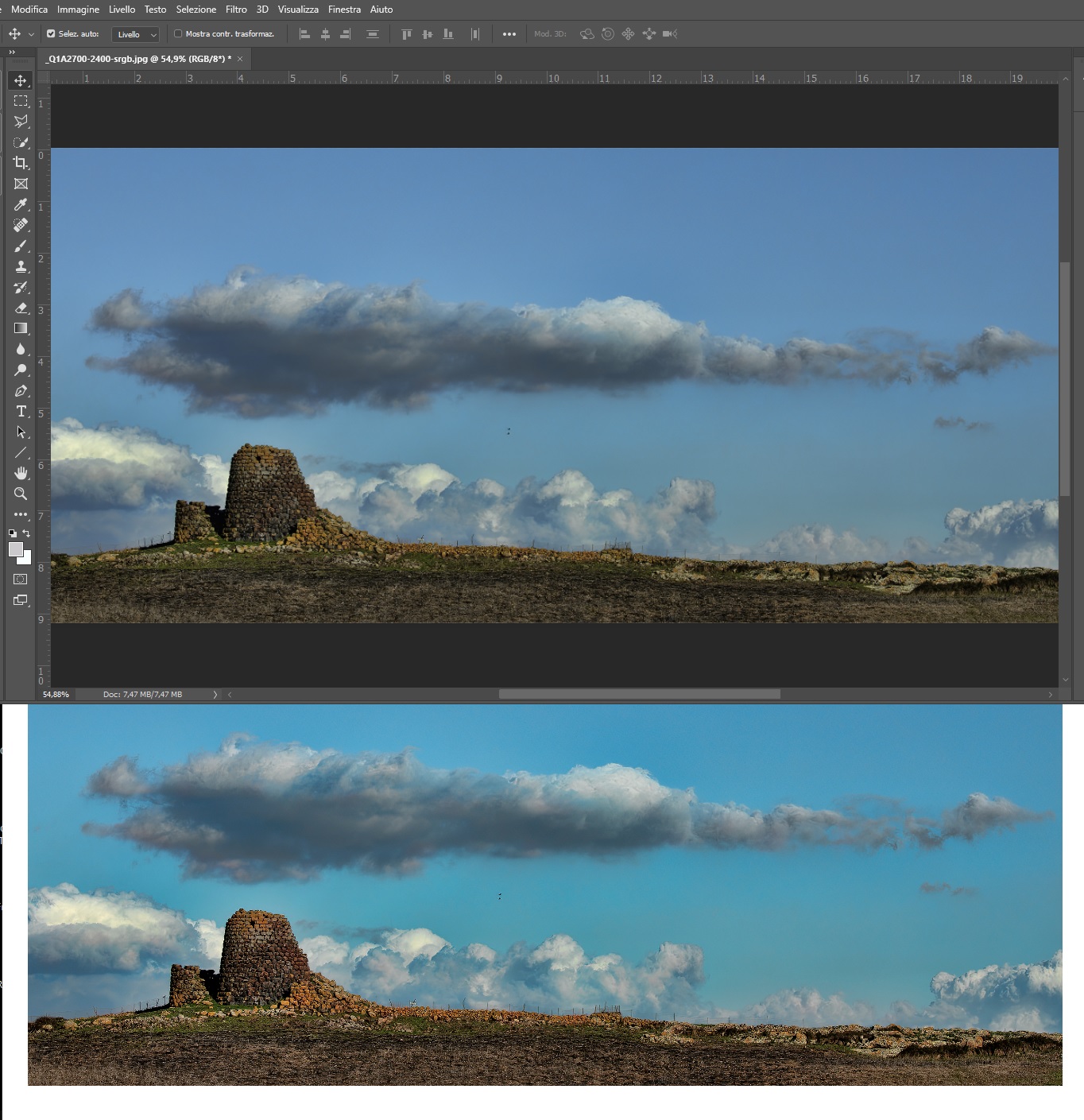Open the Move tool preset picker arrow
The height and width of the screenshot is (1120, 1084).
point(31,34)
